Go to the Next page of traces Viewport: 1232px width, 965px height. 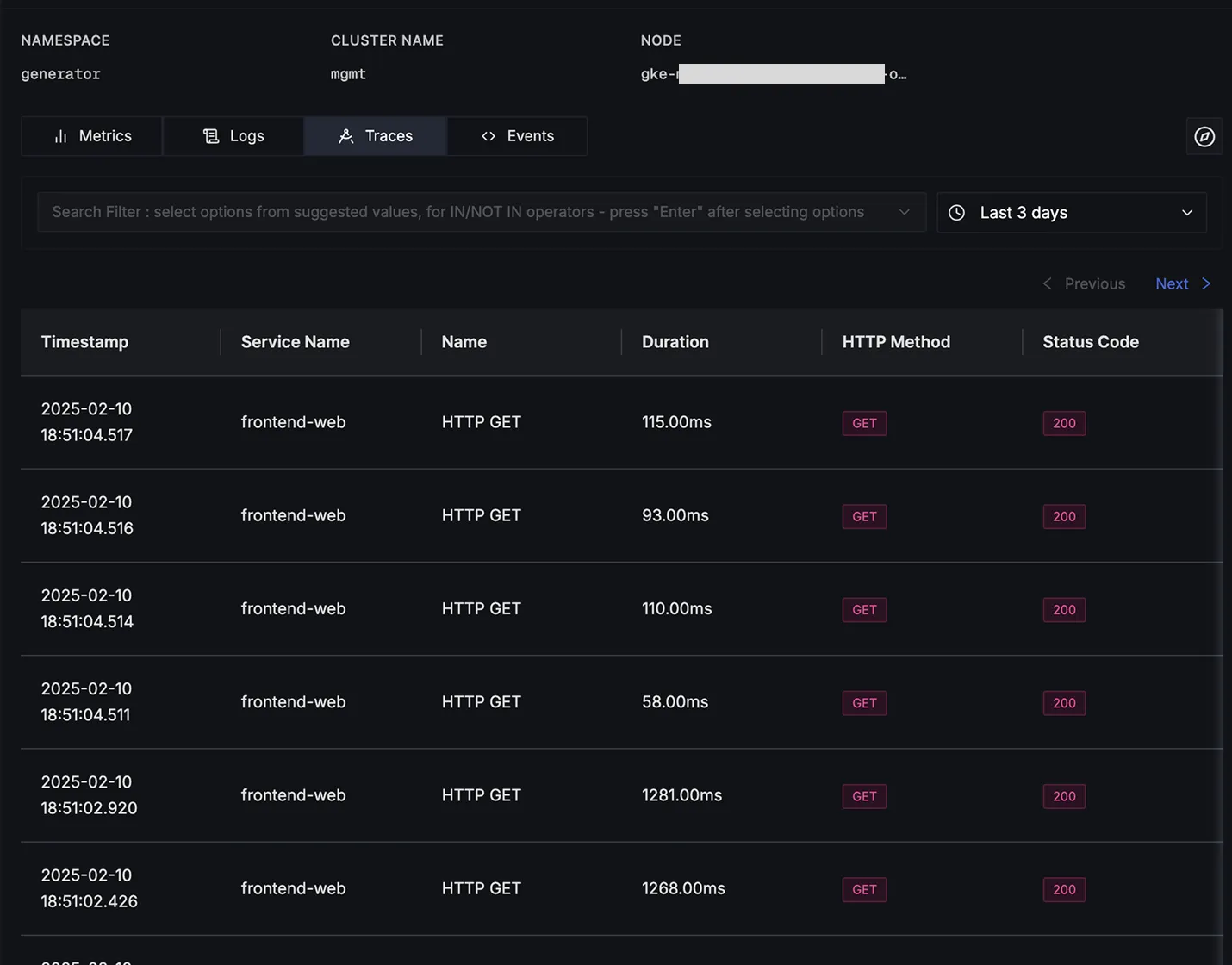1173,284
